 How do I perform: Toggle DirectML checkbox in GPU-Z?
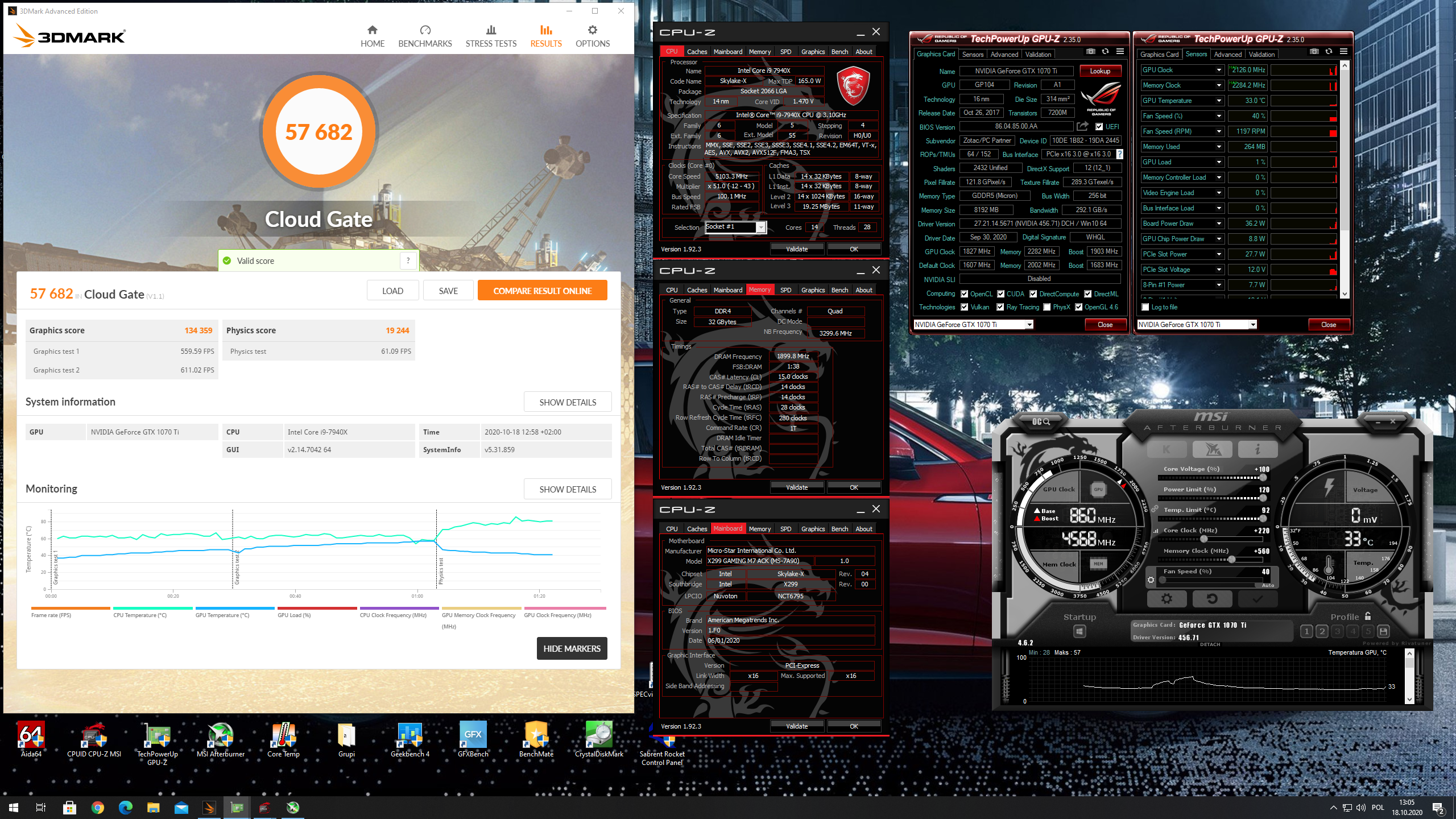1087,294
